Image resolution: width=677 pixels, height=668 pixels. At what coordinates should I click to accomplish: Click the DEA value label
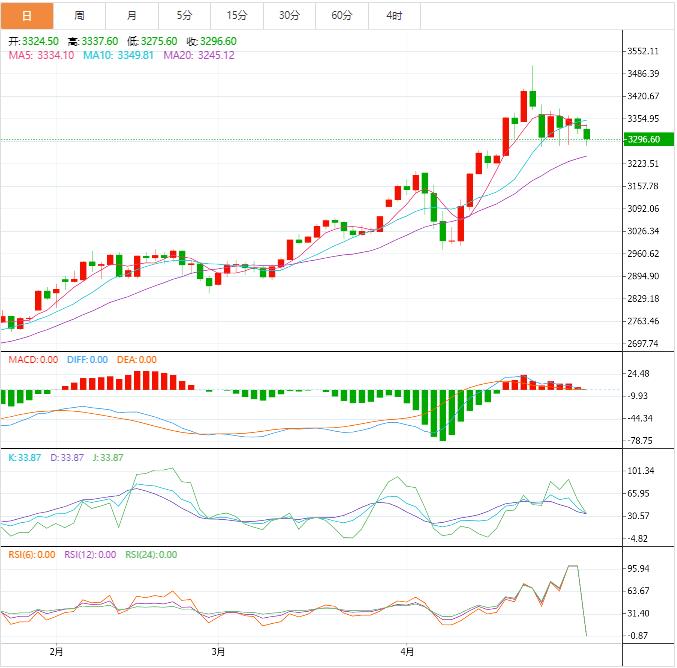pos(138,359)
